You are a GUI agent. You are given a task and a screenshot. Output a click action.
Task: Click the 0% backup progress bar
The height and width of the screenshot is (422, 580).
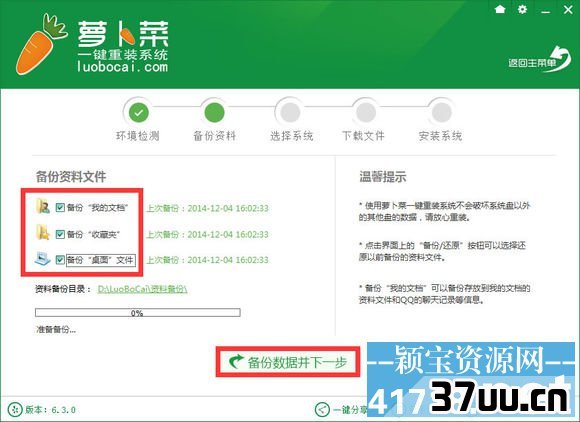point(138,313)
